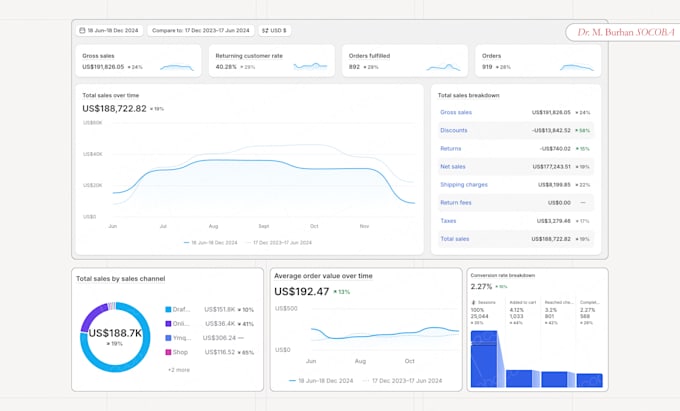Open the Return fees breakdown link
The image size is (680, 411).
point(456,202)
